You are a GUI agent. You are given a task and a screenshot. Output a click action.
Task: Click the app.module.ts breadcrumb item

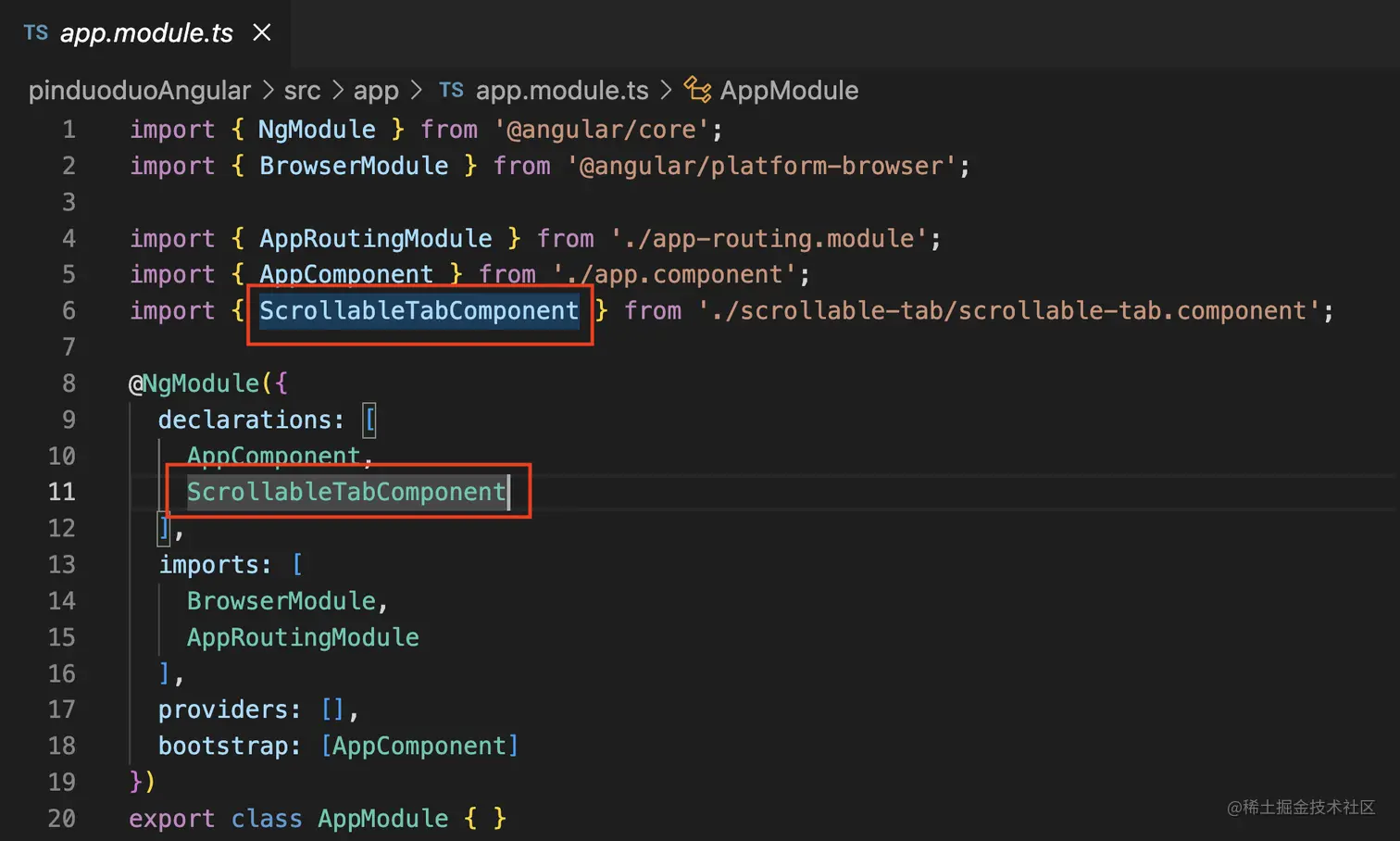click(x=562, y=91)
